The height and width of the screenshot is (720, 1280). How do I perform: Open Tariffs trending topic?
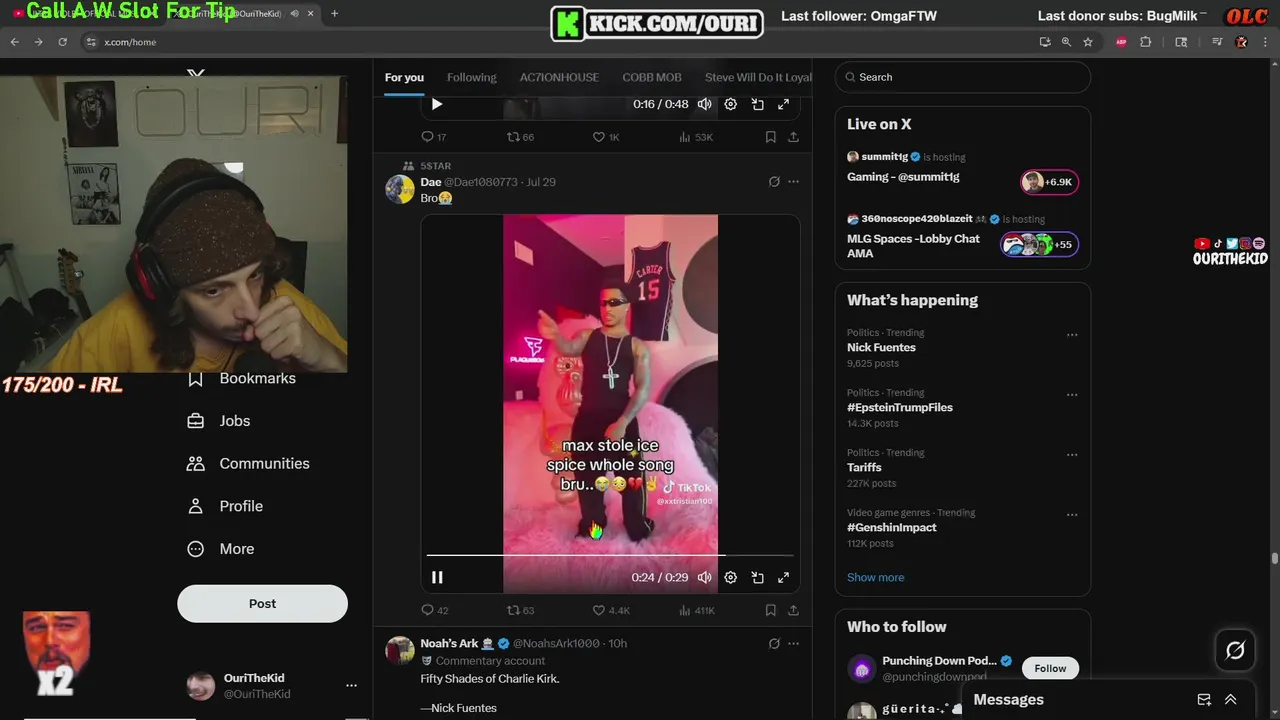(x=864, y=467)
